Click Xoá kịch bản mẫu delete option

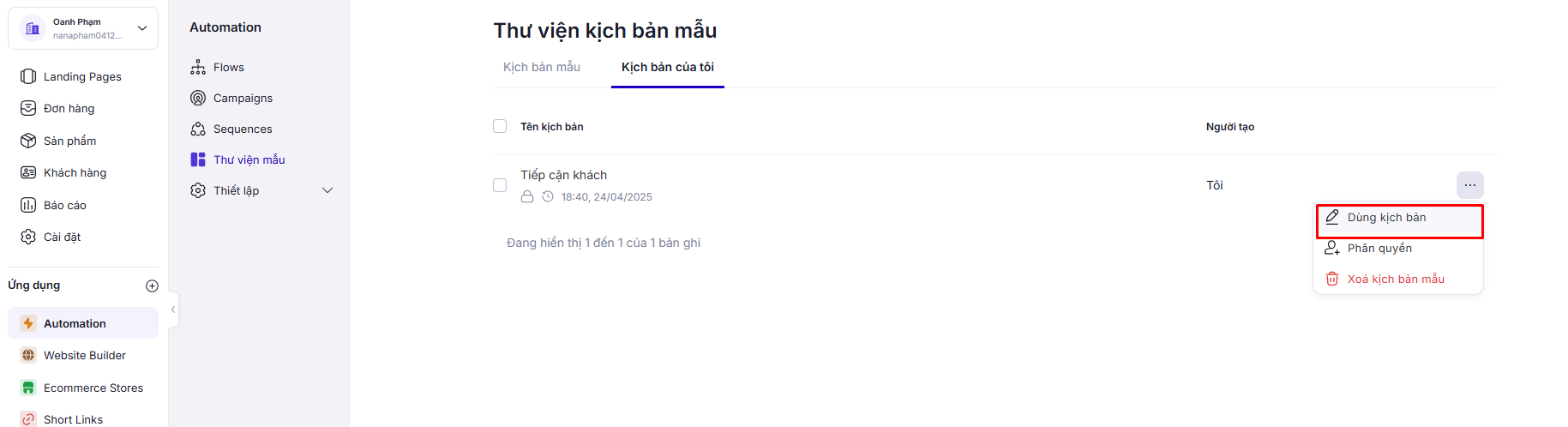click(1395, 279)
